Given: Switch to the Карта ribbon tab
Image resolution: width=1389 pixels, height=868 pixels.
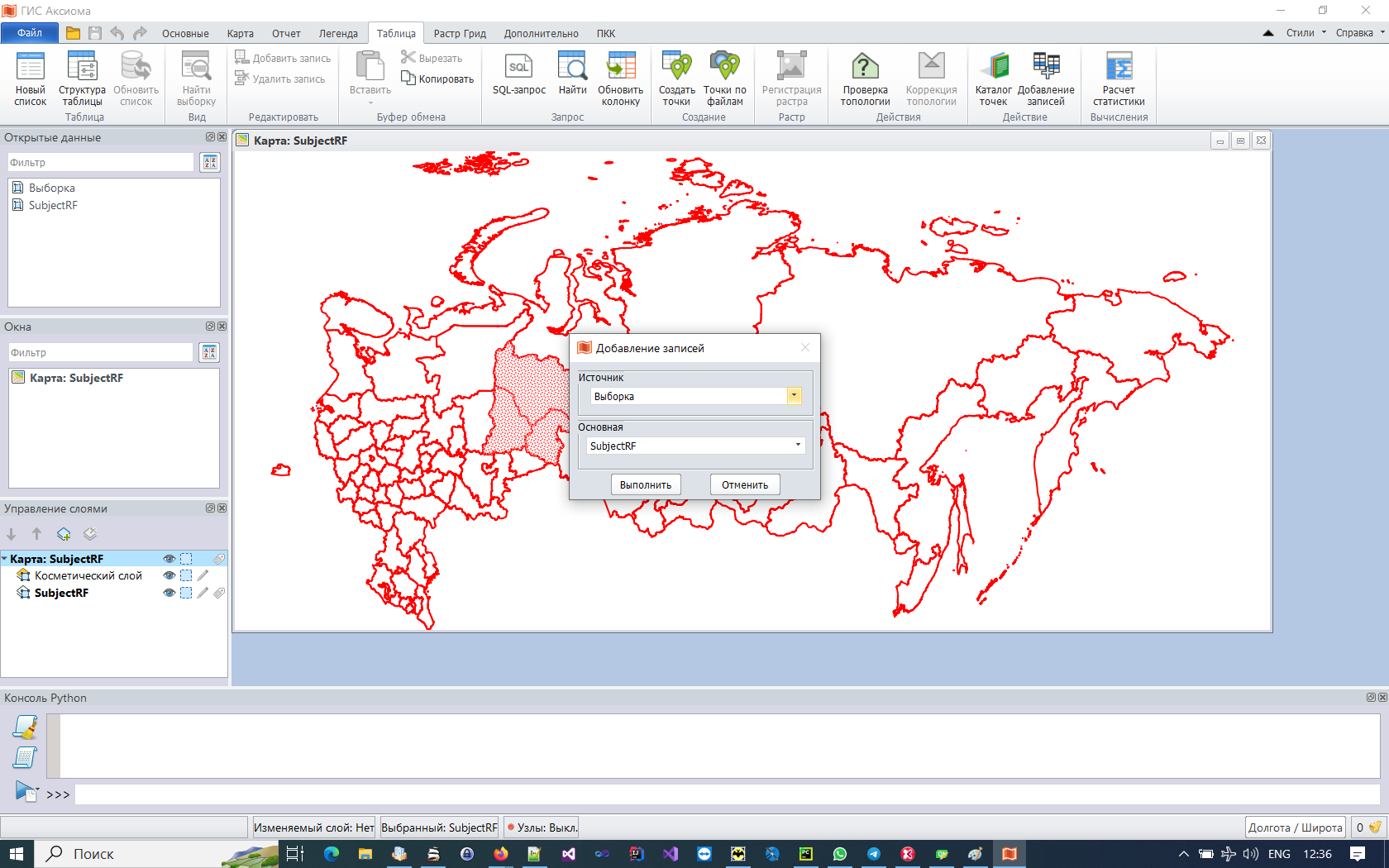Looking at the screenshot, I should pos(240,34).
